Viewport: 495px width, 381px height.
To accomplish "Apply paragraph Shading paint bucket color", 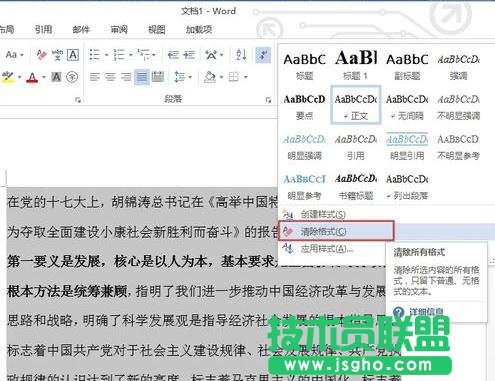I will tap(210, 77).
